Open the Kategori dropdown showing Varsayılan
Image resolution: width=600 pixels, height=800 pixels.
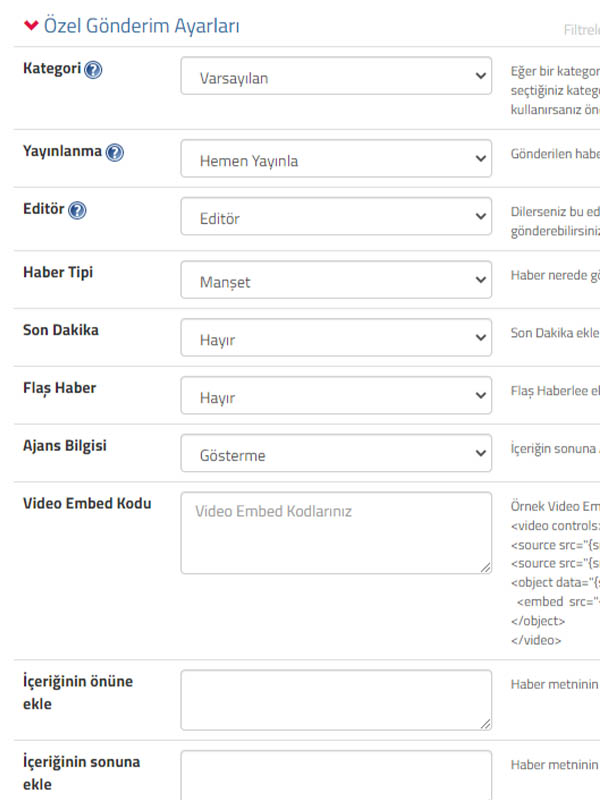(x=336, y=76)
